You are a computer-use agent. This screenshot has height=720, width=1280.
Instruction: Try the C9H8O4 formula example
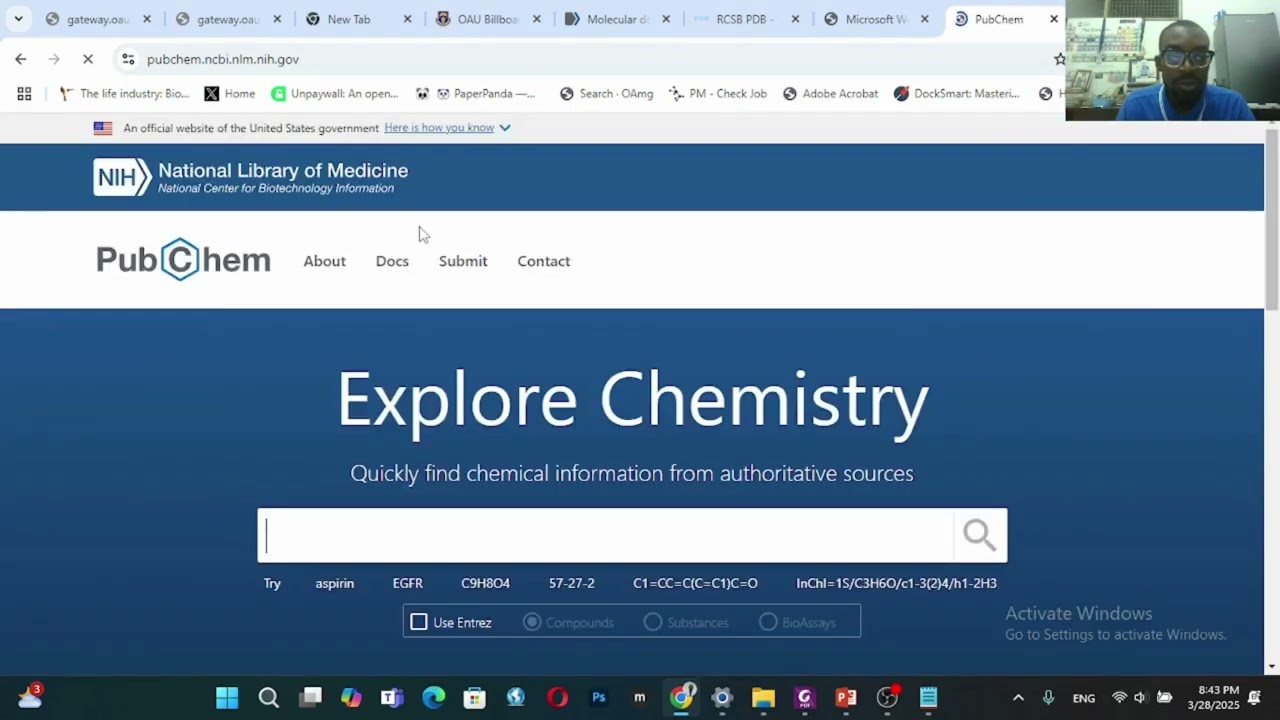coord(485,583)
